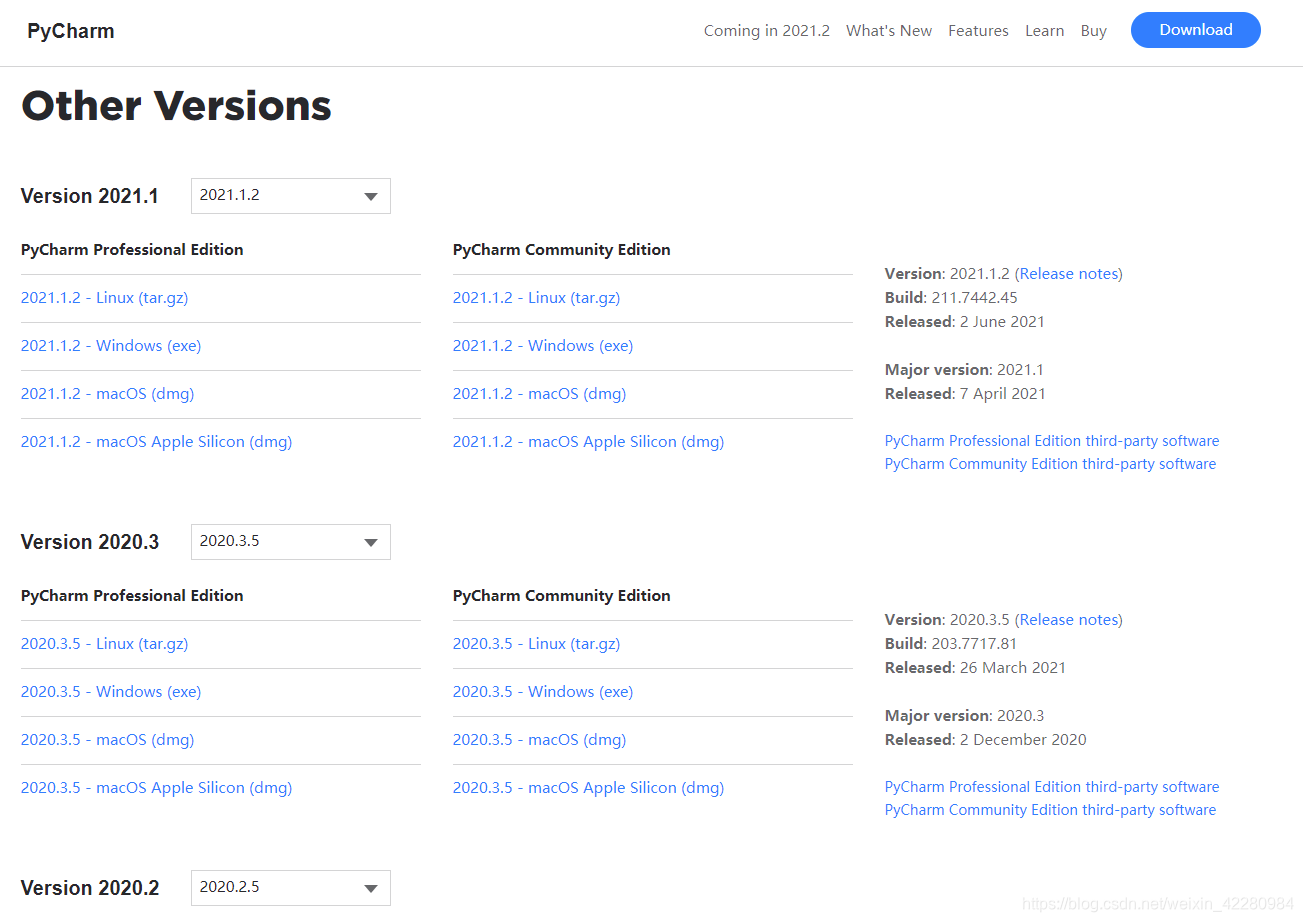Viewport: 1303px width, 922px height.
Task: Download Community 2020.3.5 macOS Apple Silicon
Action: coord(589,788)
